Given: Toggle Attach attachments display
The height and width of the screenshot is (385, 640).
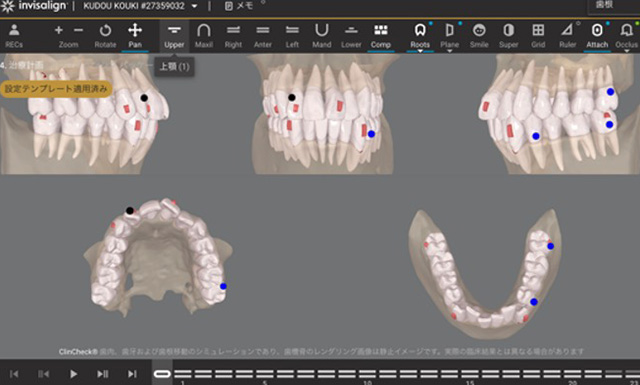Looking at the screenshot, I should (597, 36).
